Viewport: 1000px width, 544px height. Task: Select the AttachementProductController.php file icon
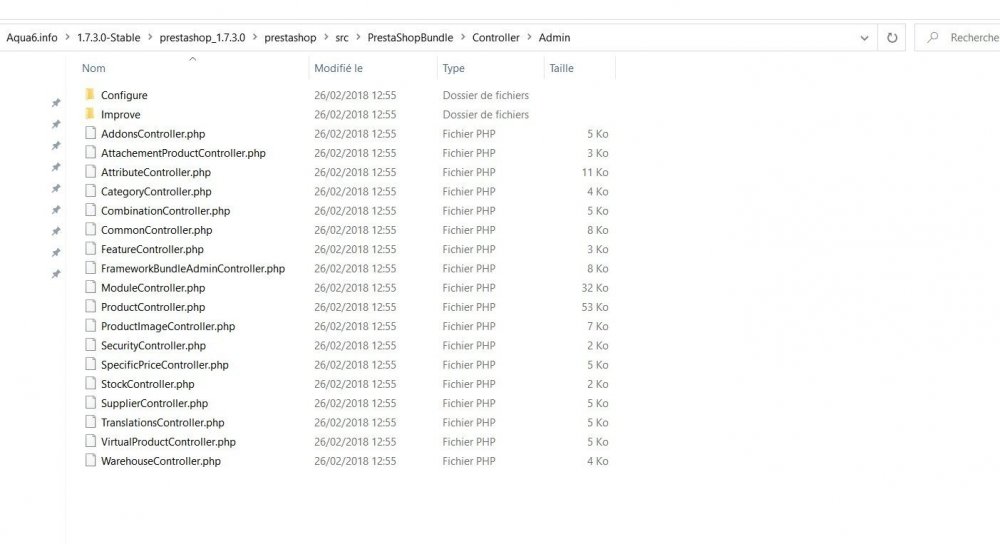click(91, 152)
